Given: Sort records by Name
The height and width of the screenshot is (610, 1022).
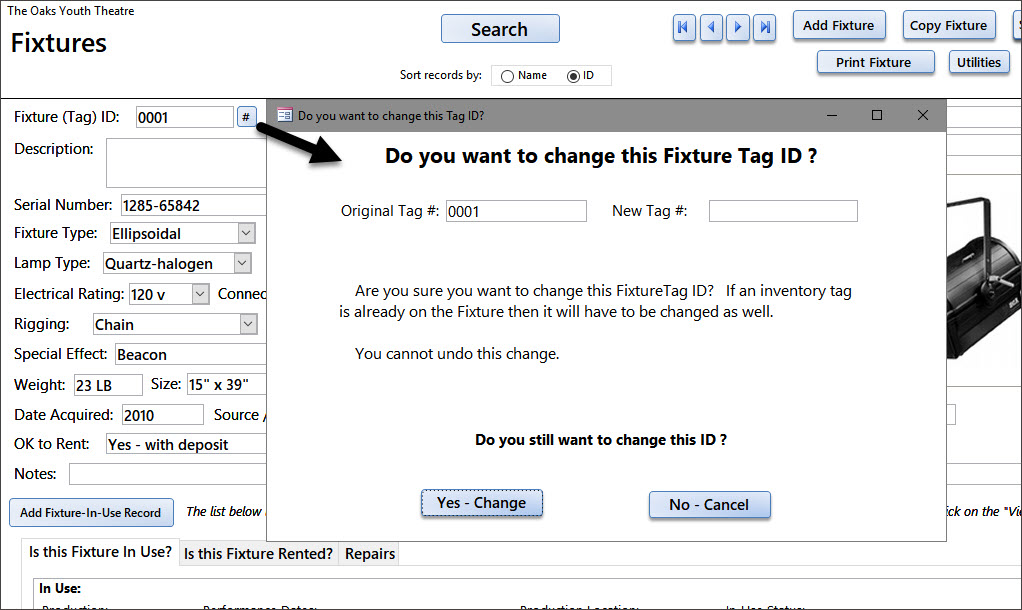Looking at the screenshot, I should pos(507,76).
